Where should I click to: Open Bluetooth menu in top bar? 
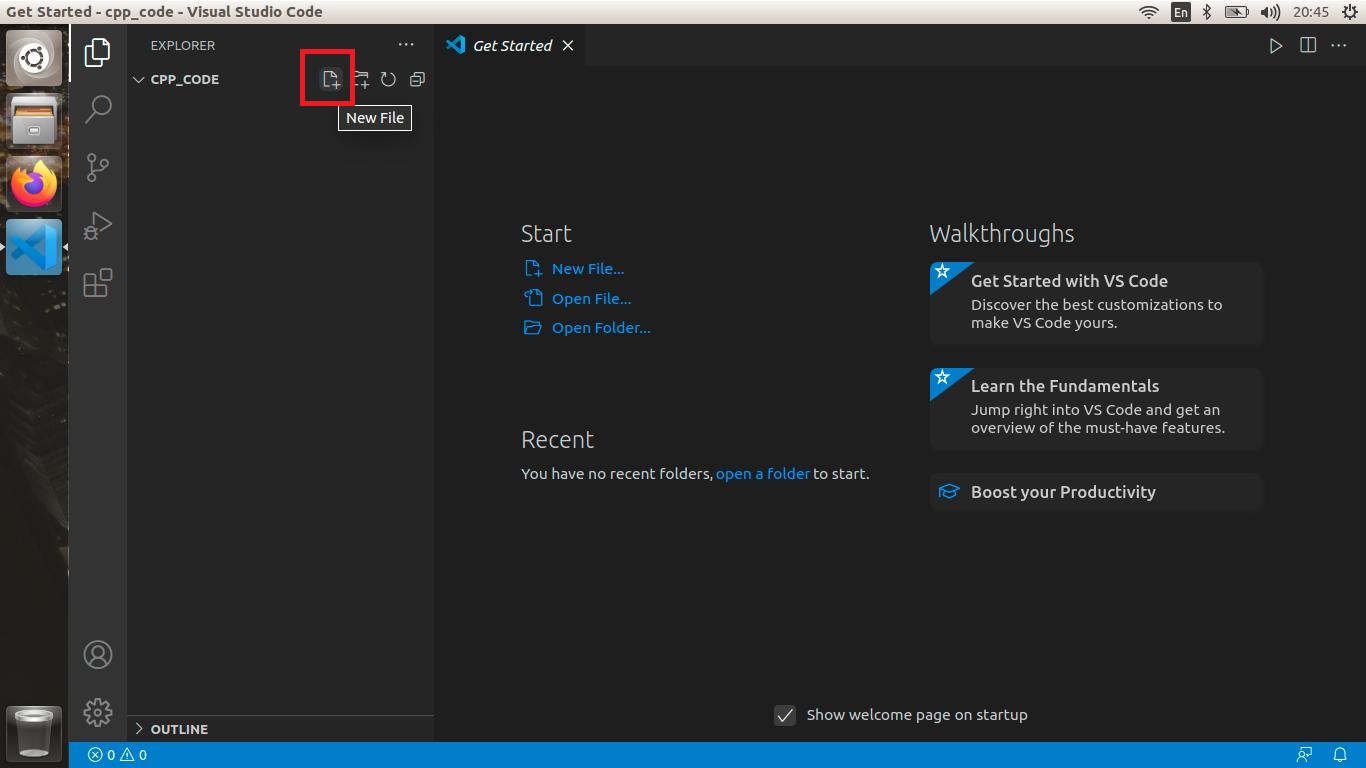click(1207, 12)
